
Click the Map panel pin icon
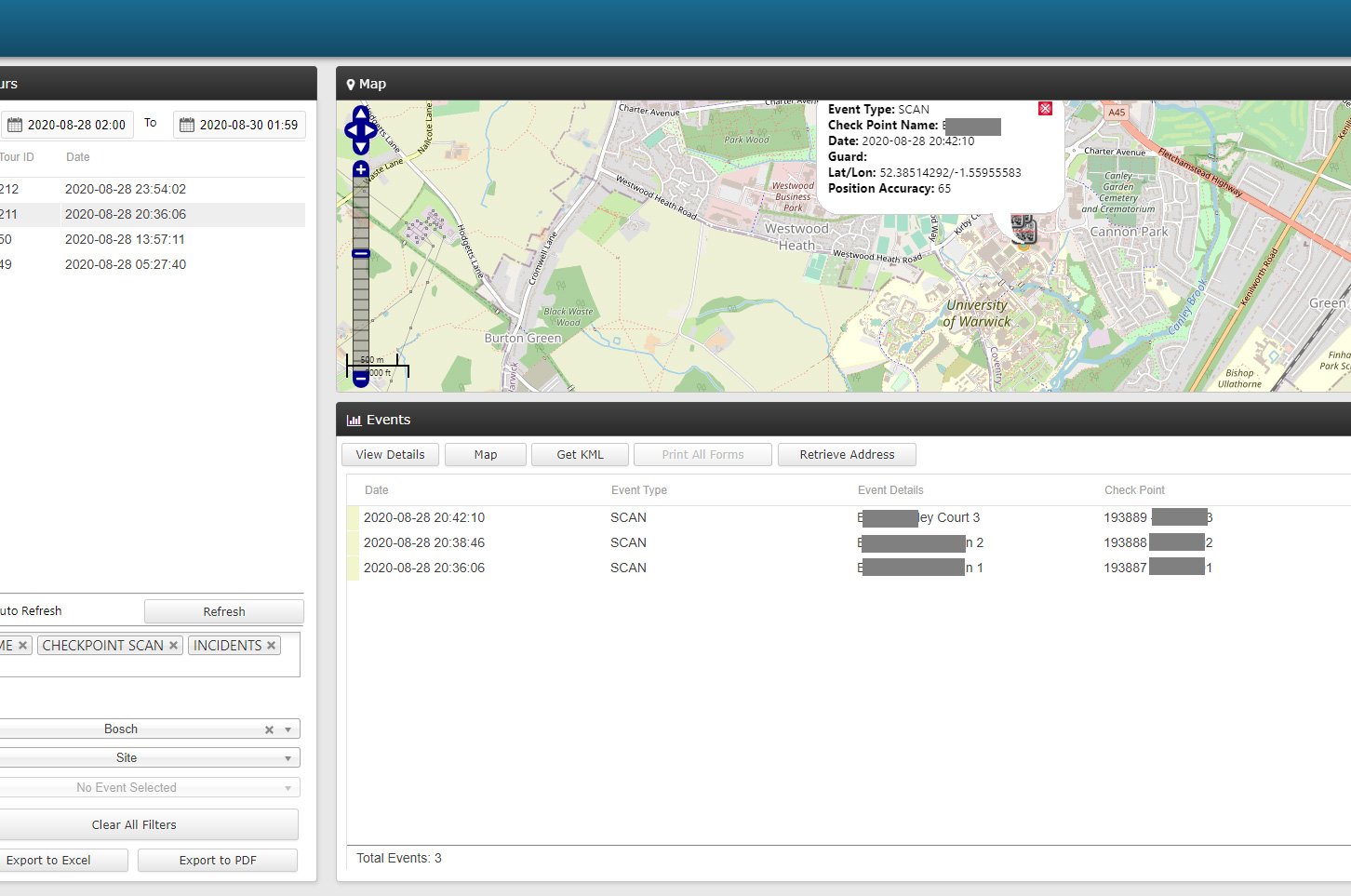[351, 84]
